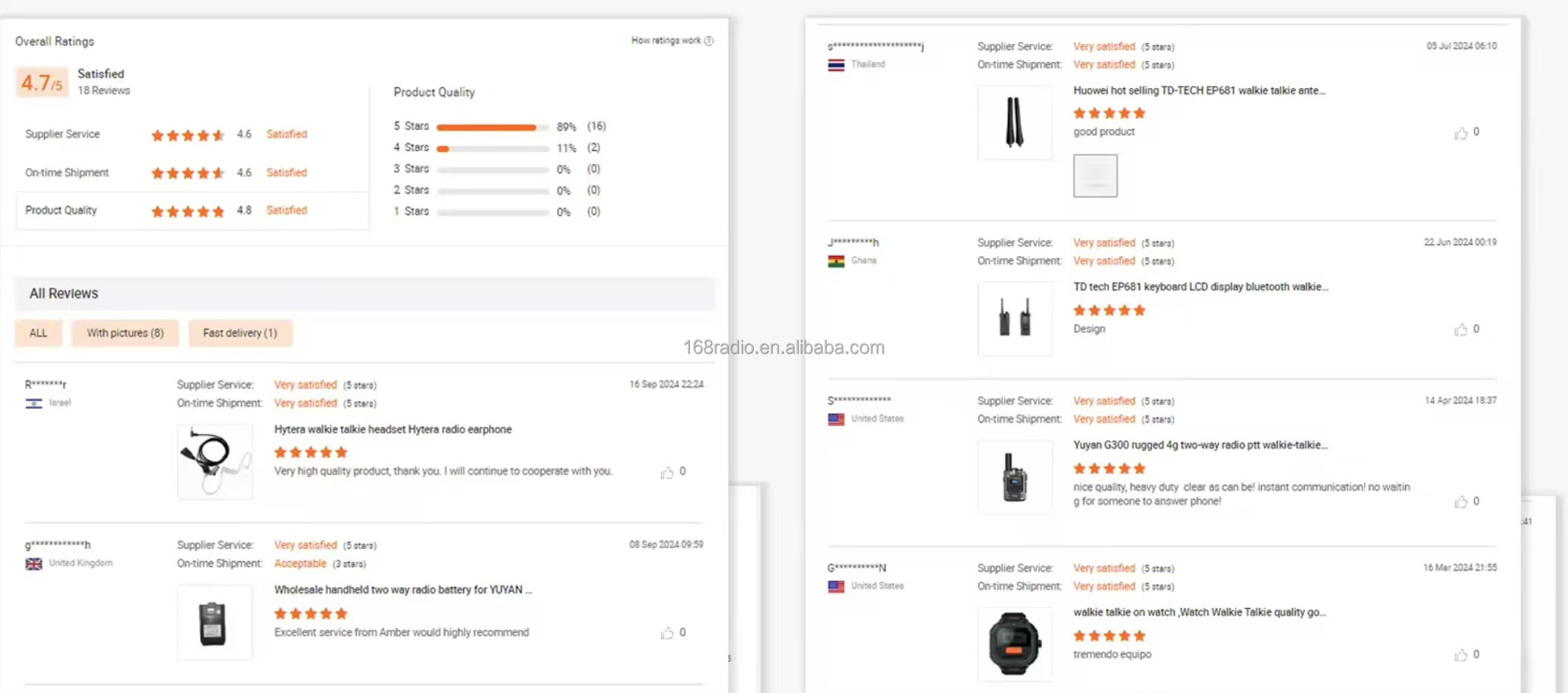
Task: Select the With pictures (8) filter
Action: [x=125, y=333]
